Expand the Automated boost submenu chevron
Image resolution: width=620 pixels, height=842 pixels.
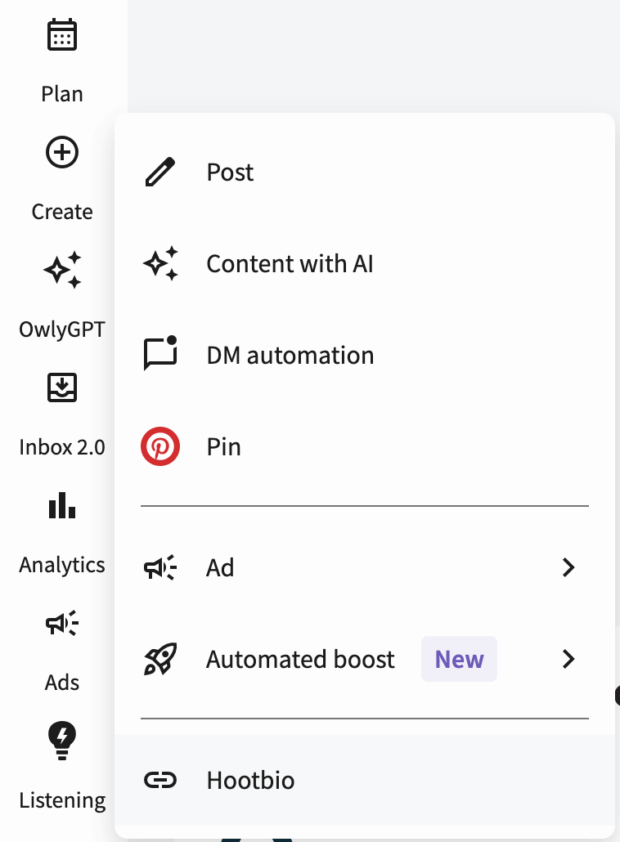(568, 659)
